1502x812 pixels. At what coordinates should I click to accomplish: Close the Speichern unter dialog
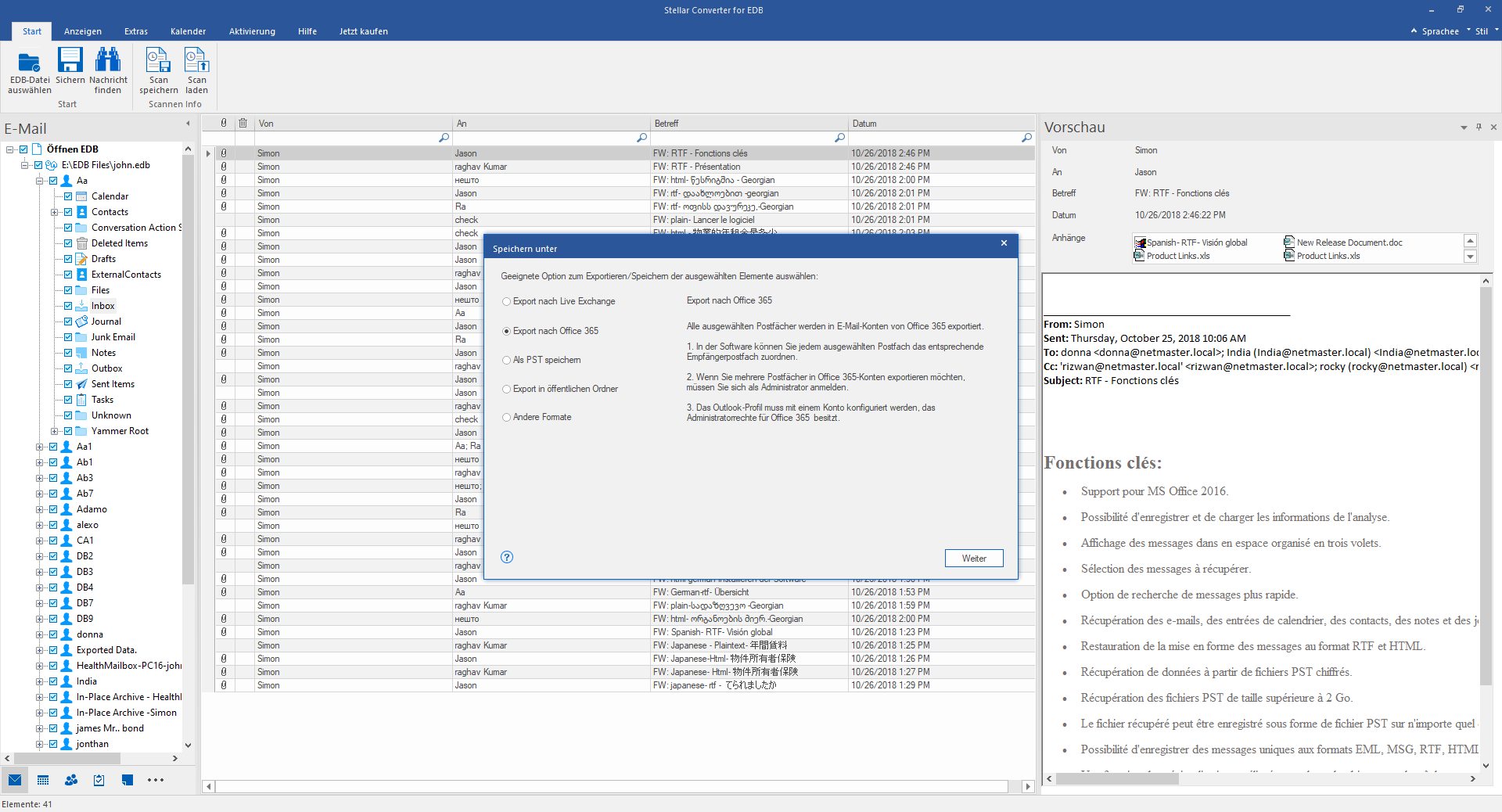pos(1004,243)
